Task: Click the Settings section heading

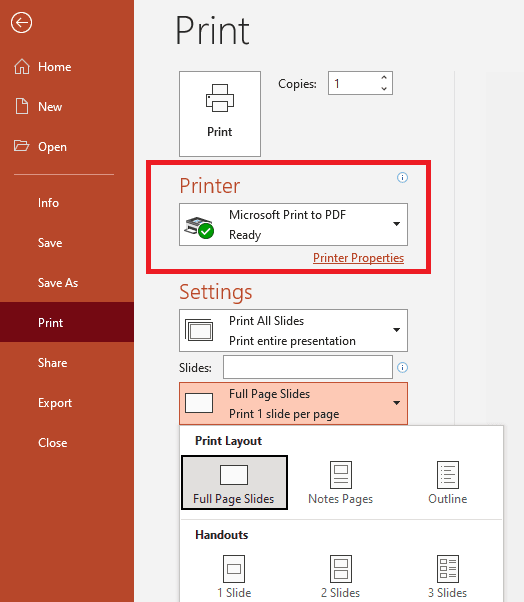Action: pos(216,292)
